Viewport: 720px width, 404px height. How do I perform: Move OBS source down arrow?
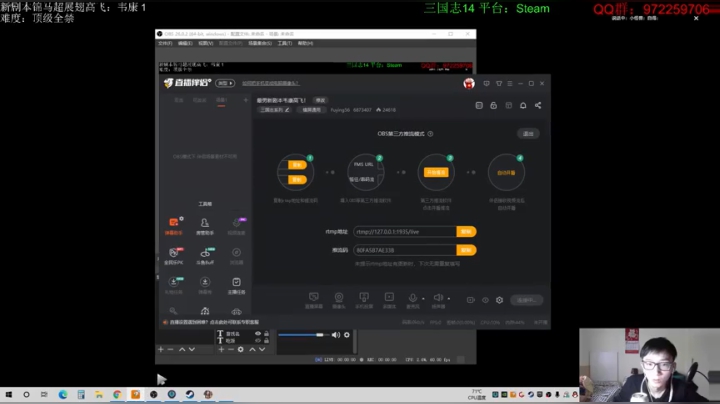tap(262, 349)
